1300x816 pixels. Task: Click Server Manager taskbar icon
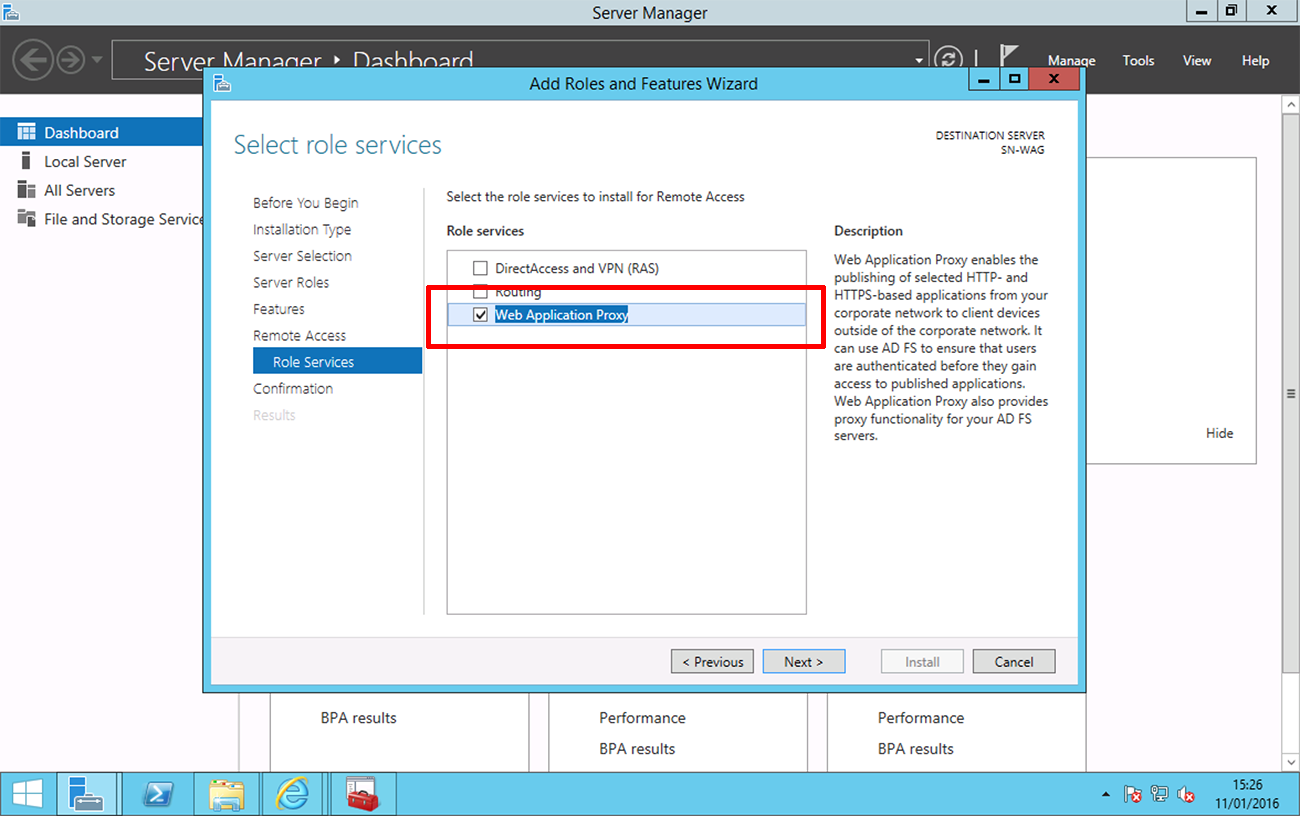[x=87, y=795]
